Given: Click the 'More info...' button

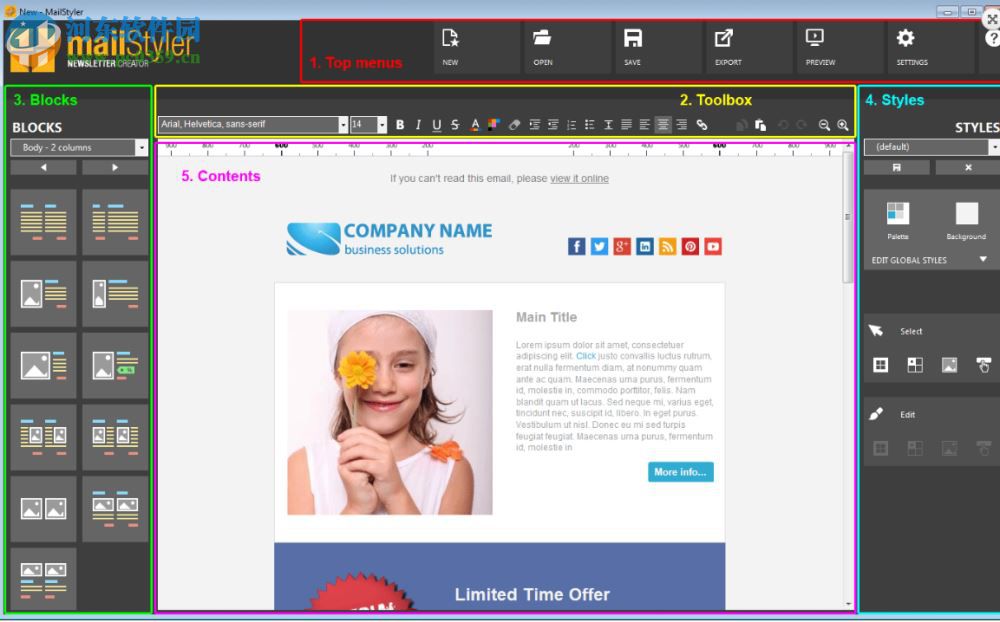Looking at the screenshot, I should tap(680, 472).
